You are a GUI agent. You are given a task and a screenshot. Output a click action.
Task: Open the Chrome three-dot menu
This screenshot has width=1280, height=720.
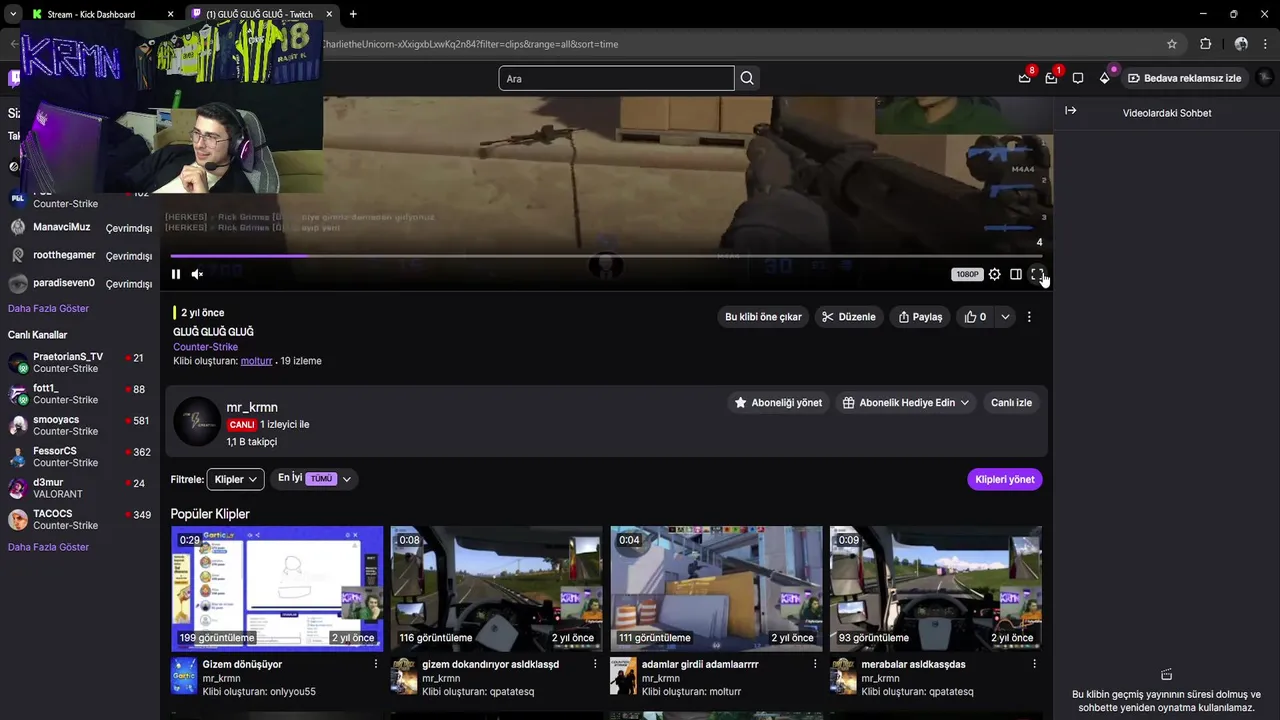tap(1266, 44)
